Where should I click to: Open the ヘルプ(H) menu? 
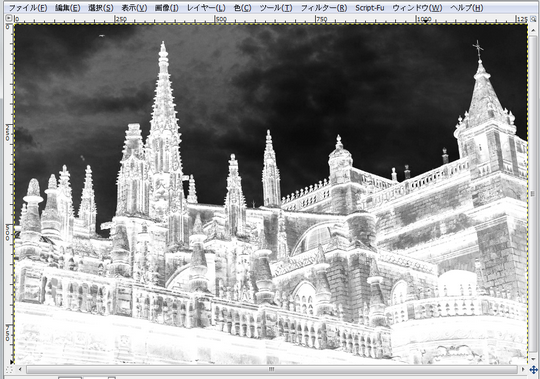tap(467, 8)
